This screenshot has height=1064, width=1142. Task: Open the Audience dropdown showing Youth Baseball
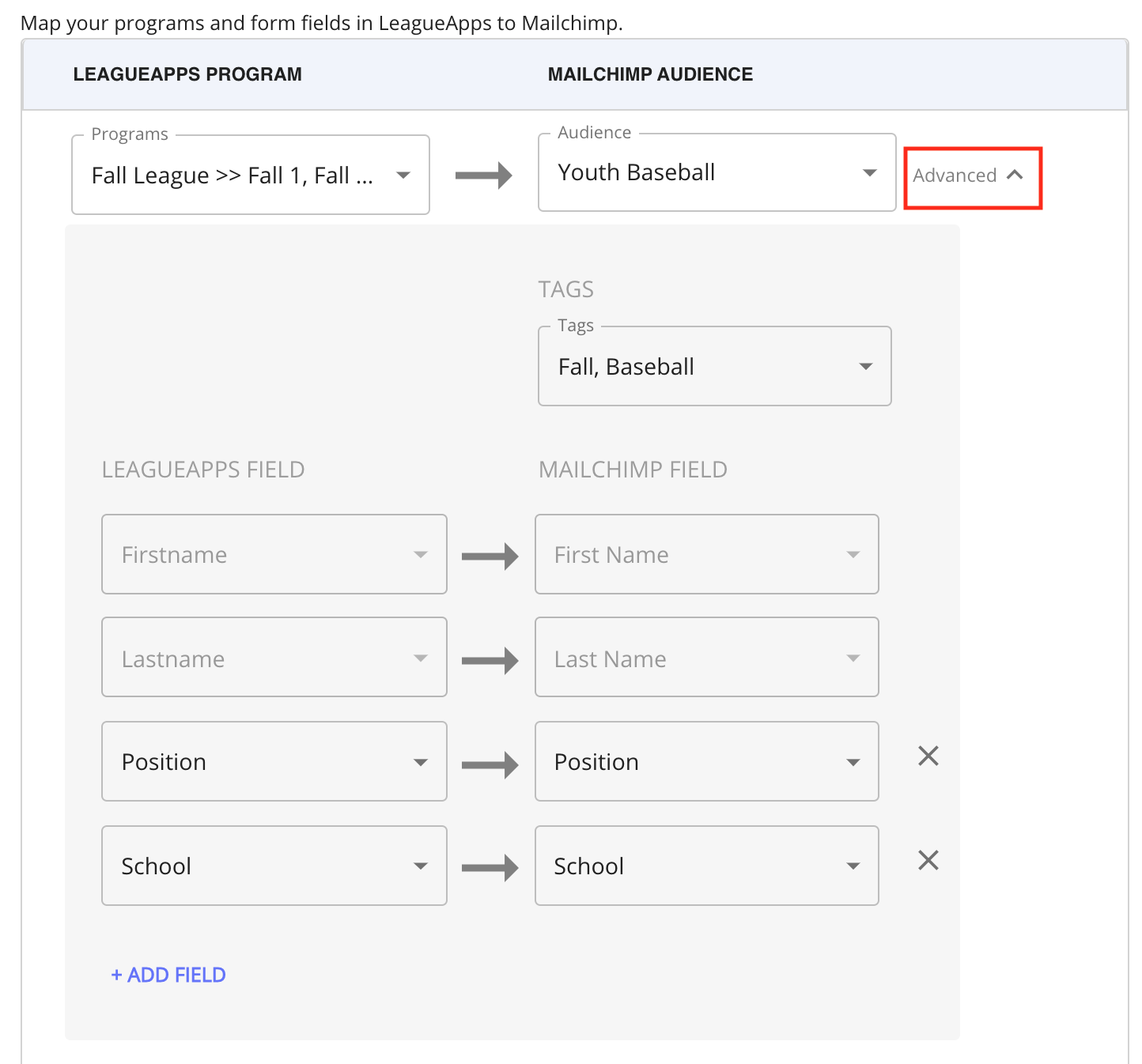(870, 172)
